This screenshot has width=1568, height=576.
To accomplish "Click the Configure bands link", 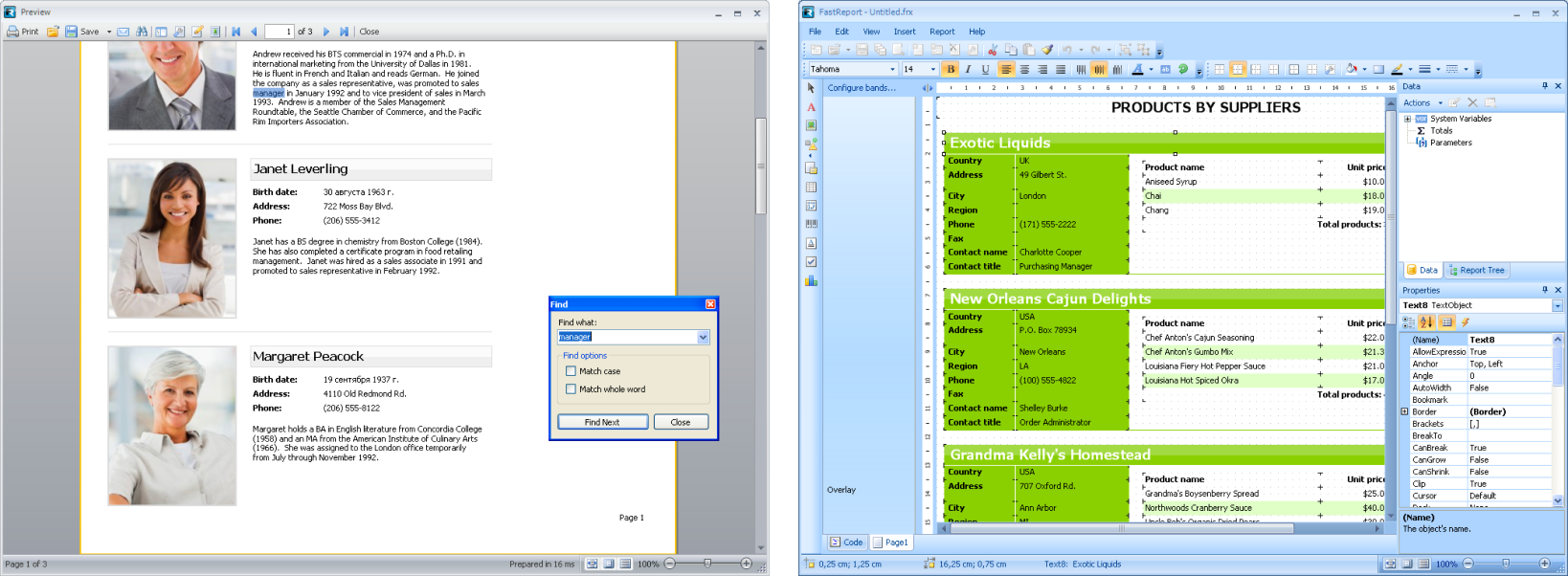I will 862,88.
